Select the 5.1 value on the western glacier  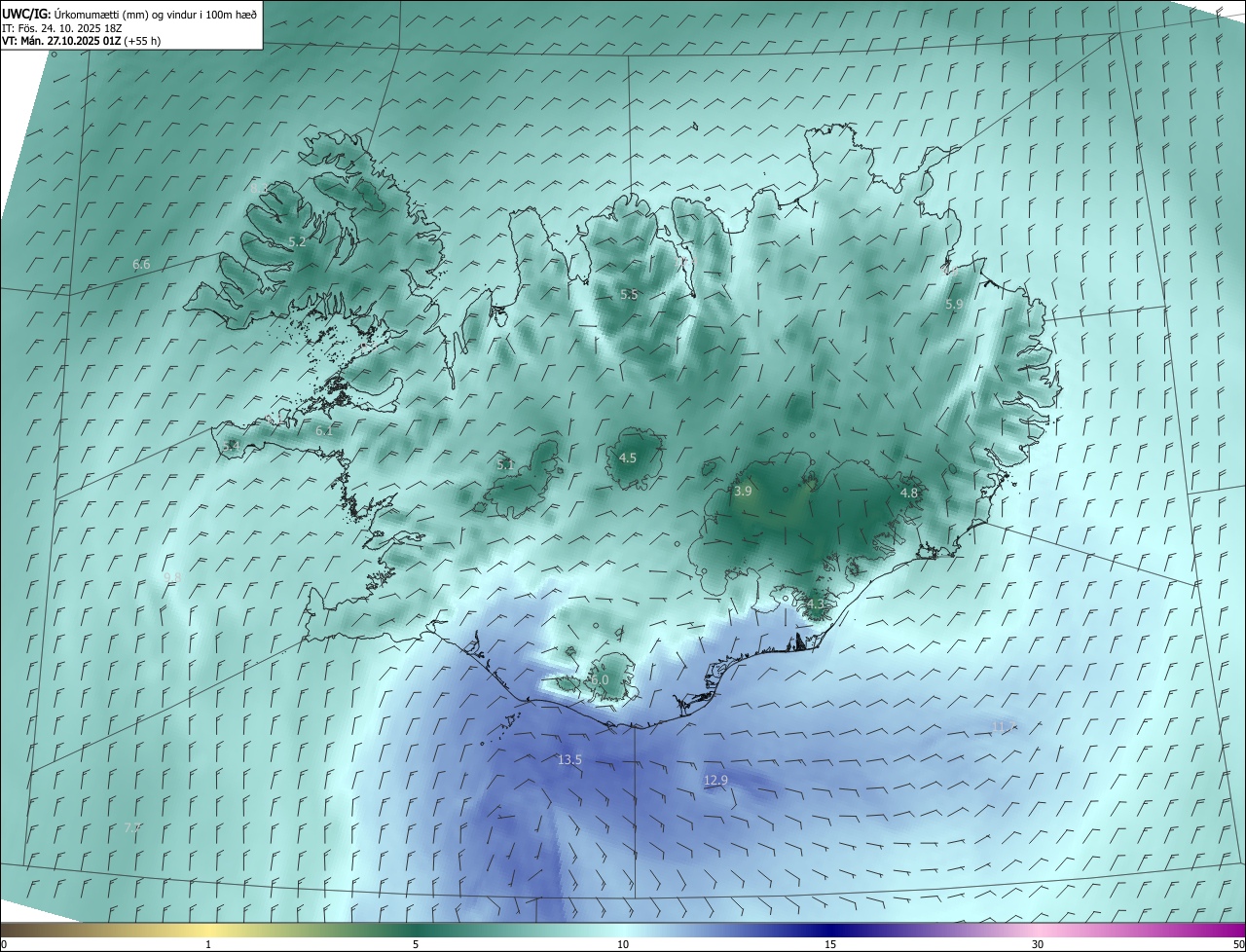(x=505, y=465)
